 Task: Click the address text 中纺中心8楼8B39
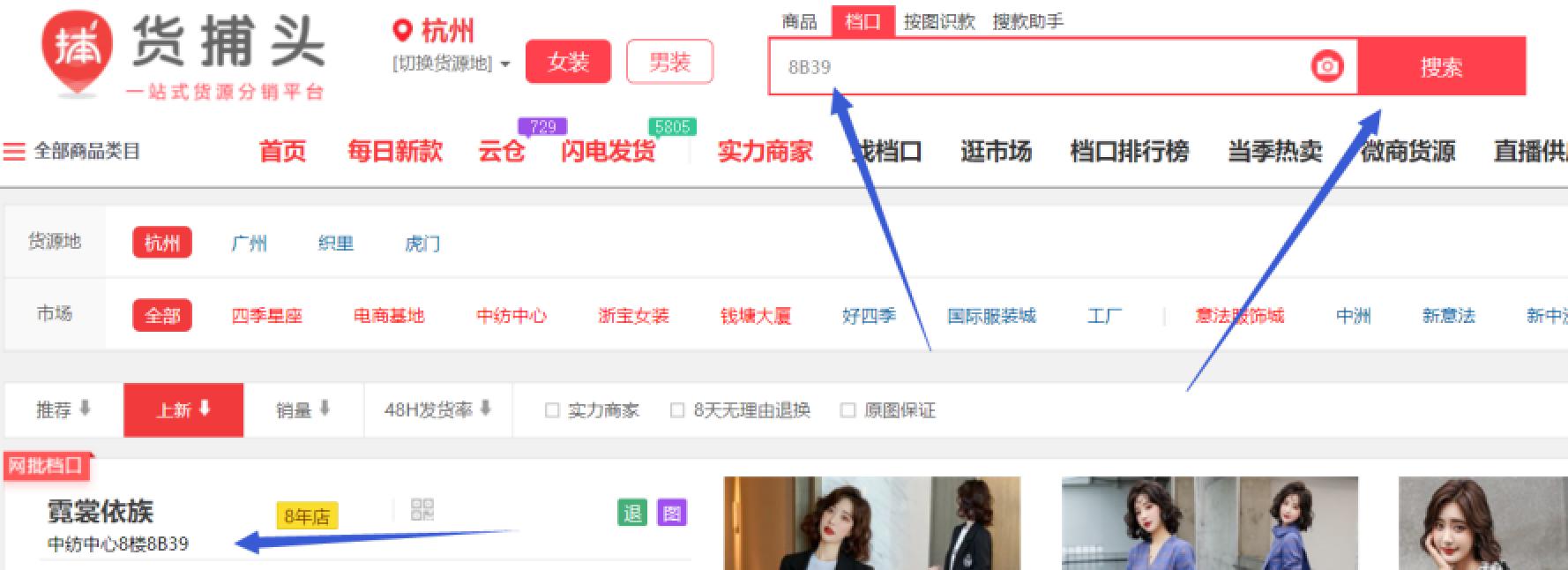click(118, 544)
